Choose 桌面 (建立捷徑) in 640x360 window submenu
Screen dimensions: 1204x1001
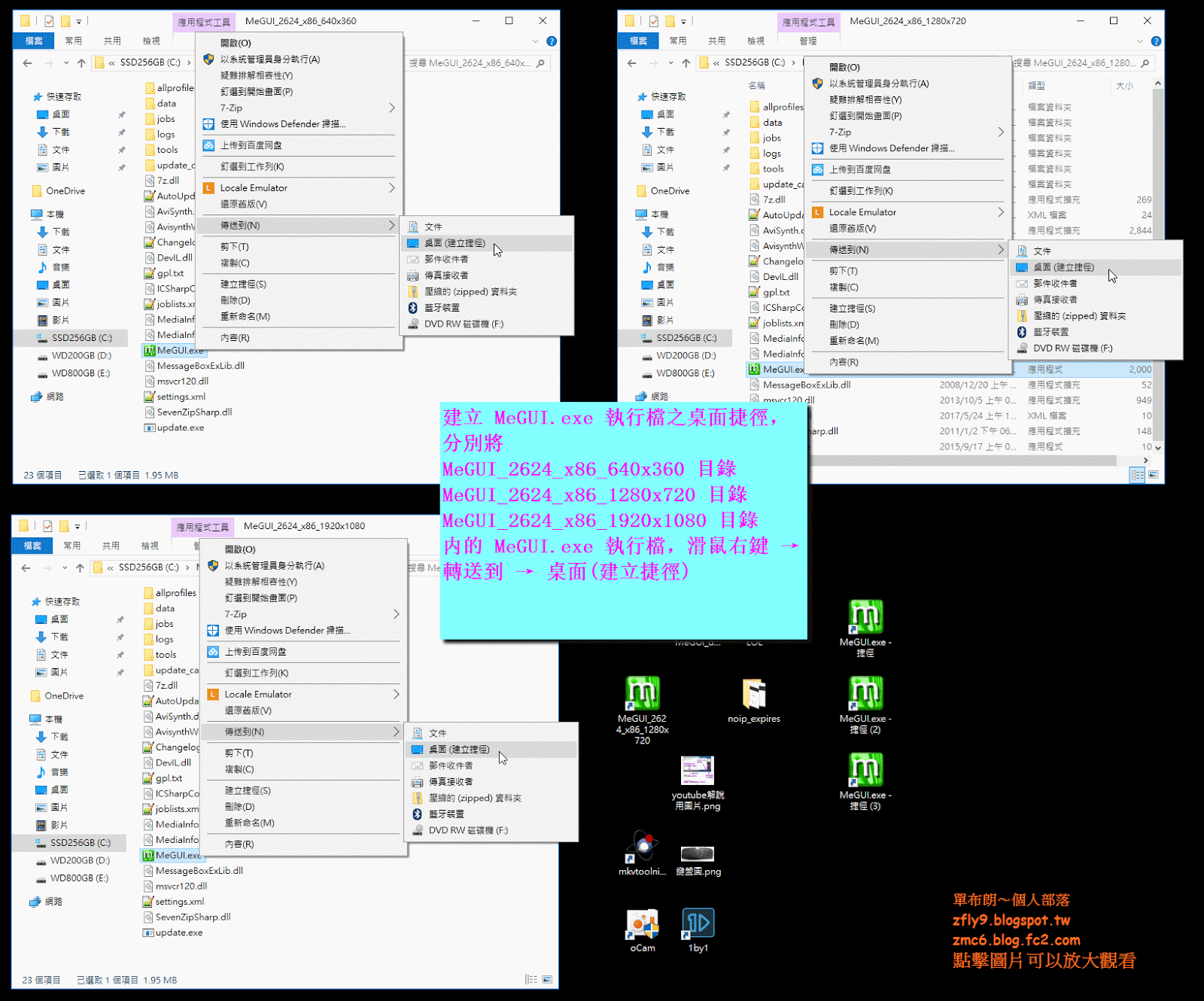[x=488, y=243]
